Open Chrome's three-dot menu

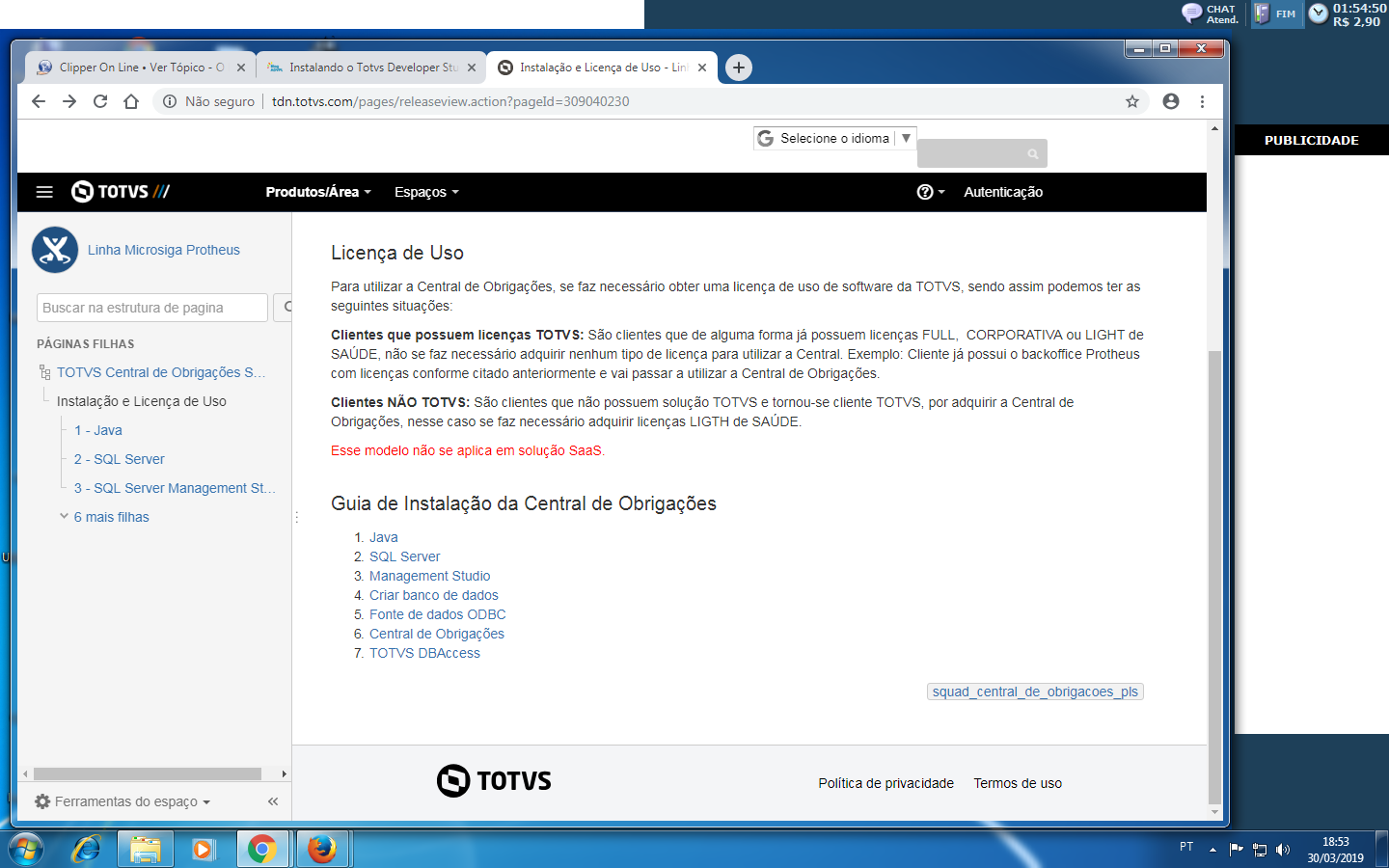point(1202,101)
